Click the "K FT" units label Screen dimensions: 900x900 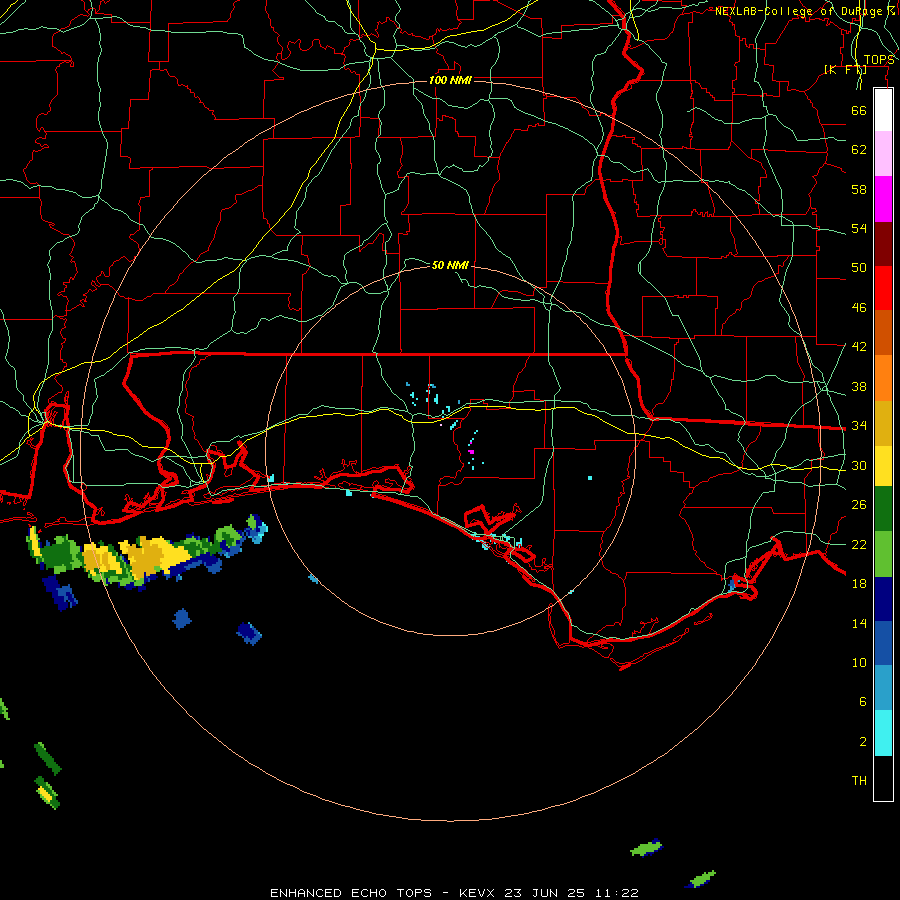coord(845,70)
